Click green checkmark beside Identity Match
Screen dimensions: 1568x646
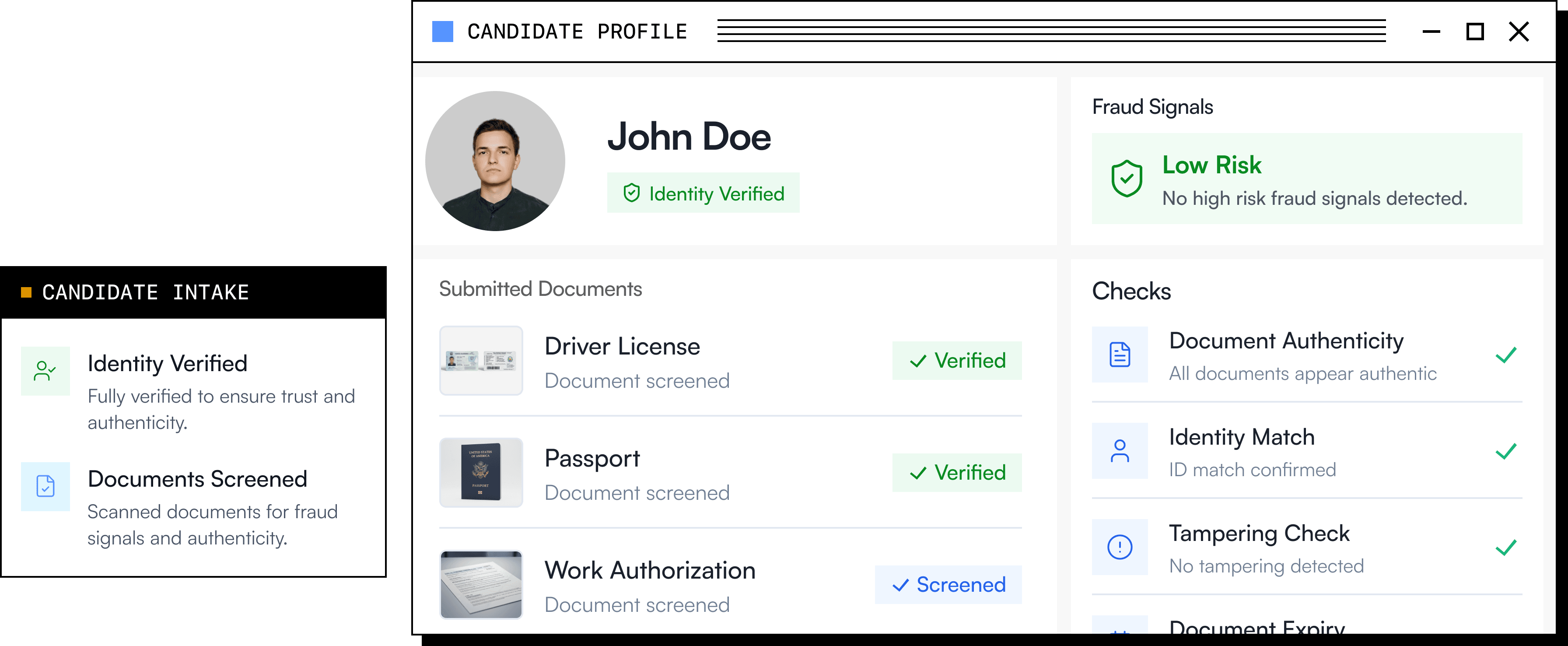click(x=1506, y=450)
